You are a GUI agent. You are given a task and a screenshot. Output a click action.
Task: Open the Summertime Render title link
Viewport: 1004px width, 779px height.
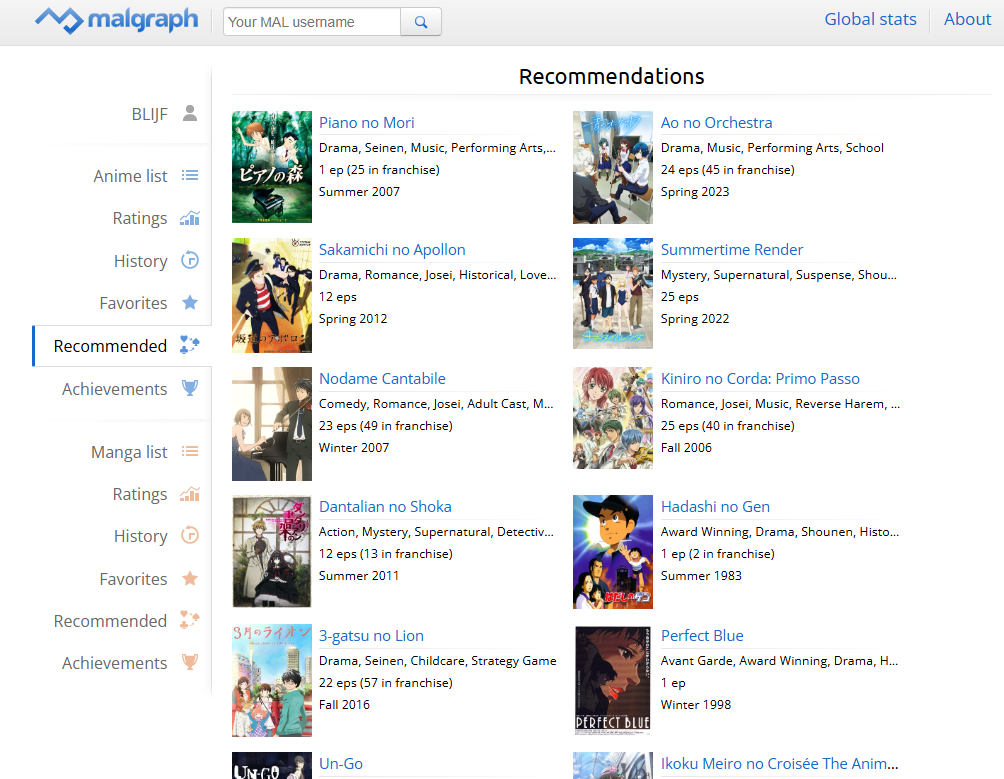tap(731, 250)
